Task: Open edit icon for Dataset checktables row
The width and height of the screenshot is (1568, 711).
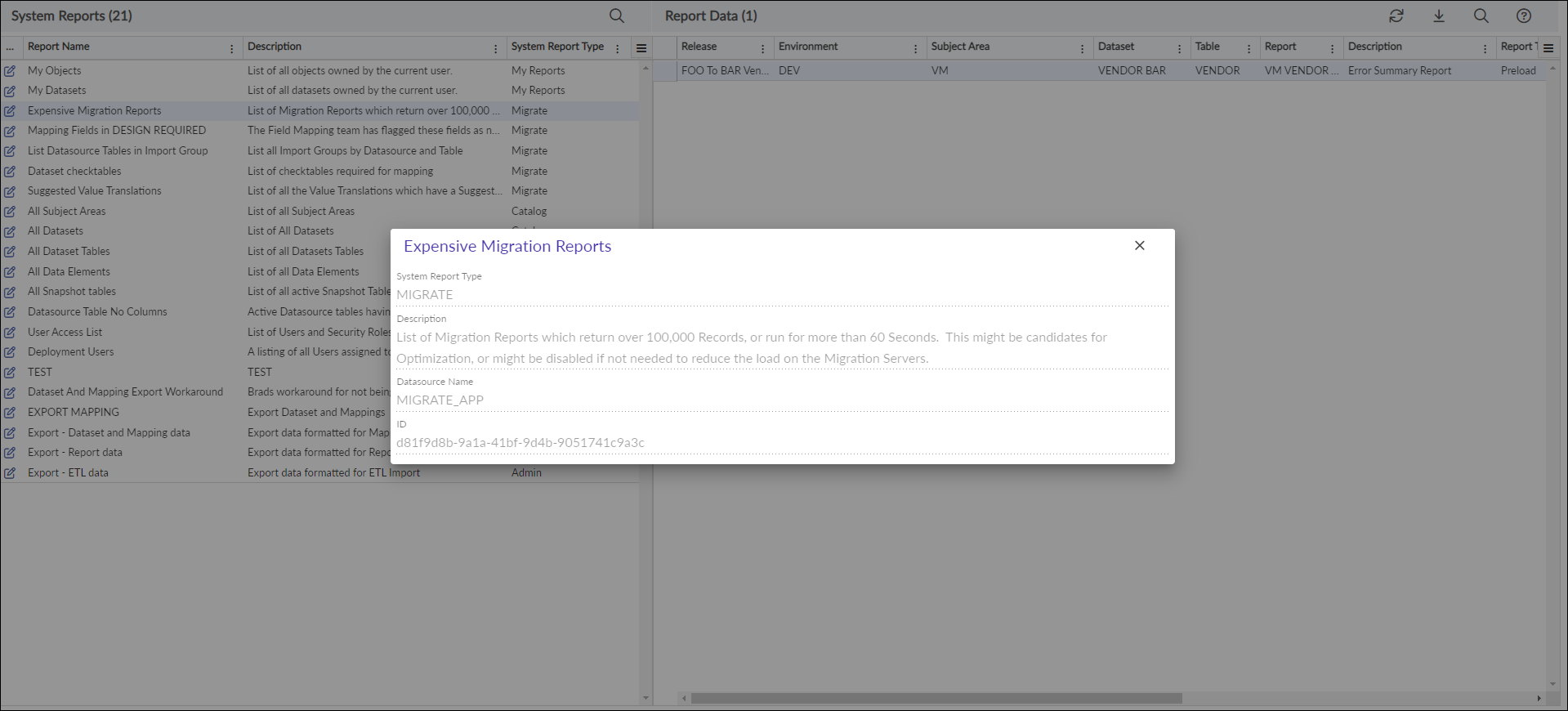Action: 10,172
